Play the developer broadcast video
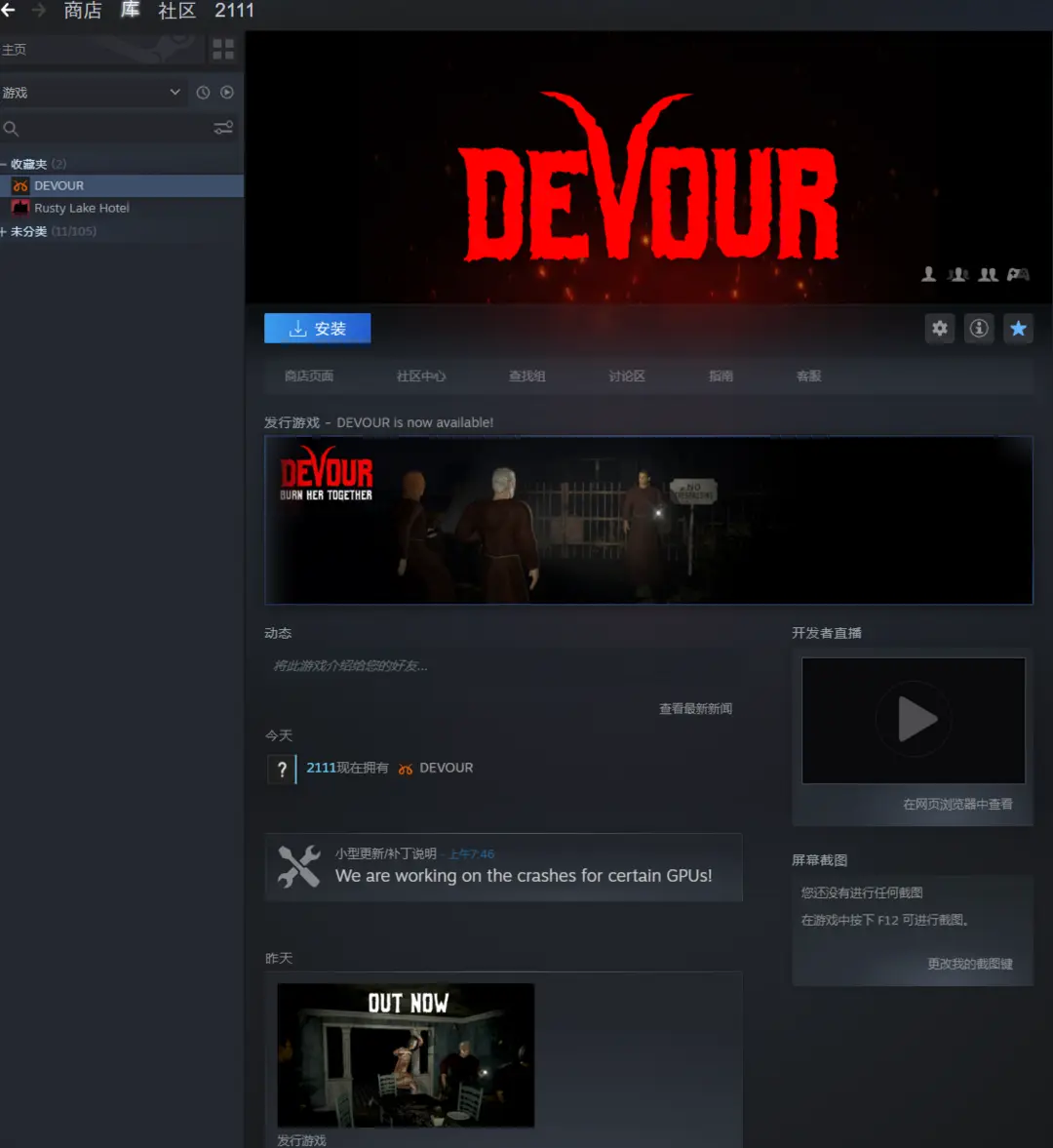1053x1148 pixels. (914, 721)
